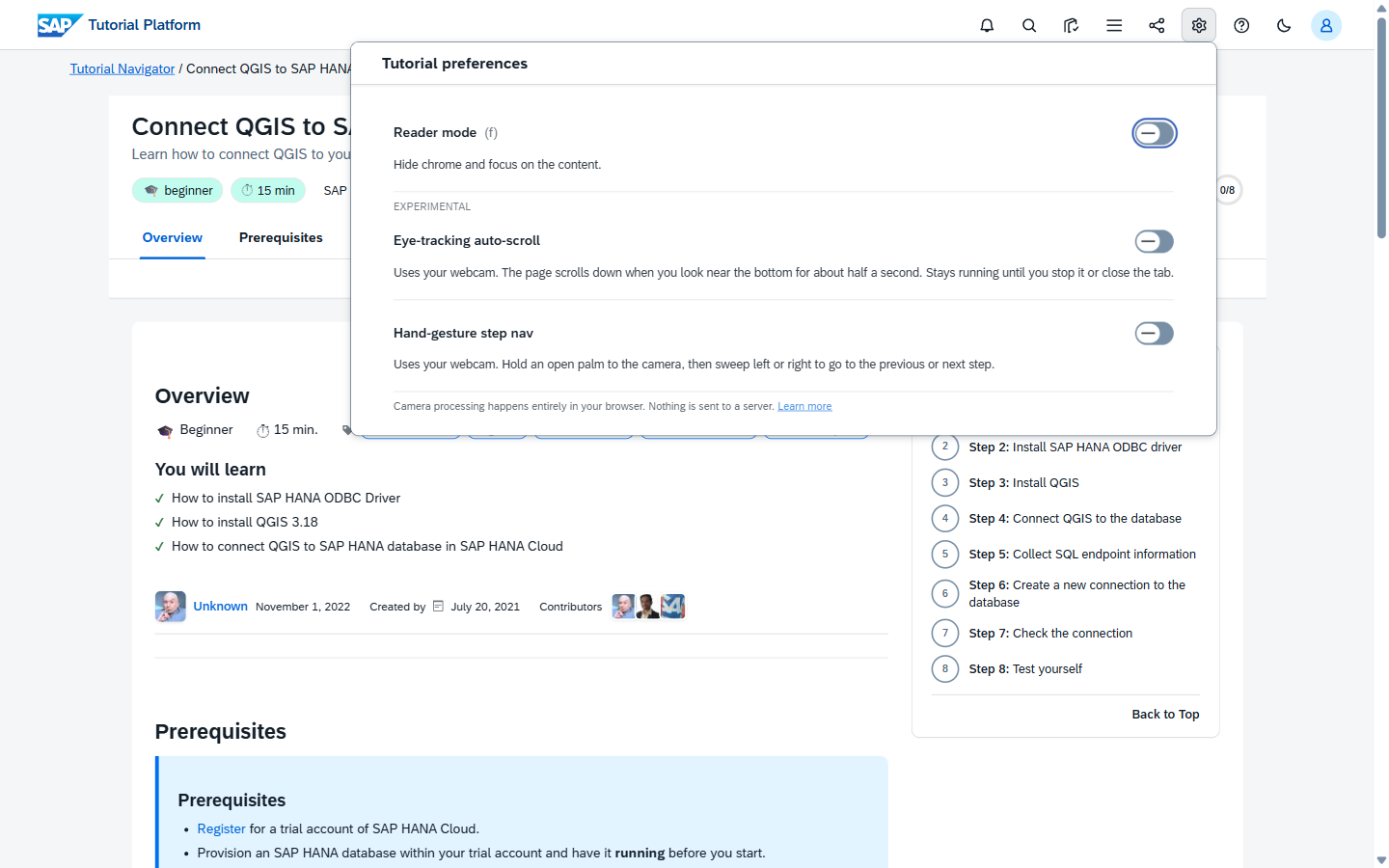
Task: Click the 0/8 progress indicator
Action: tap(1227, 191)
